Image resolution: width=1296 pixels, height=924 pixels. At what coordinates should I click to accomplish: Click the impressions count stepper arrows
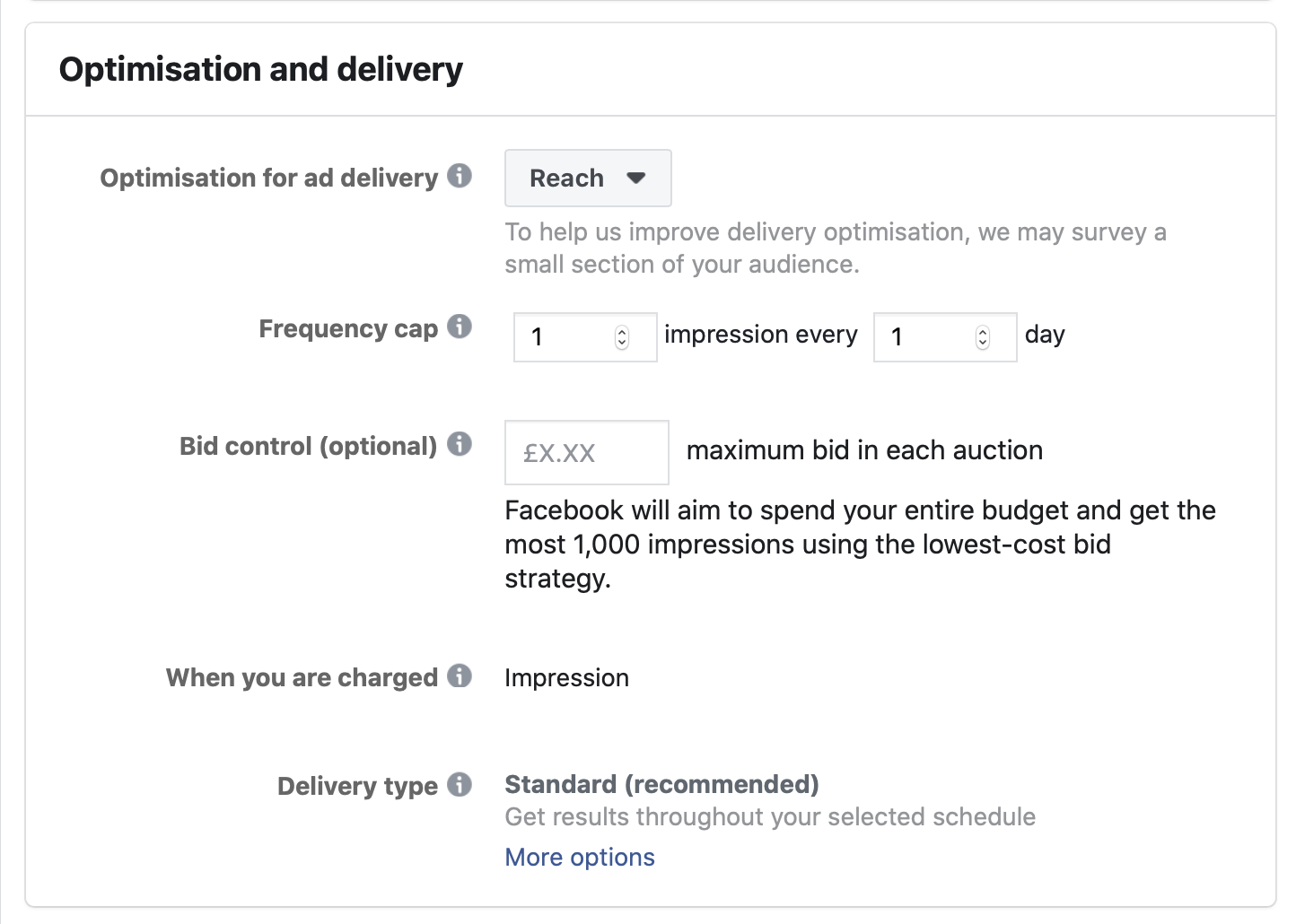coord(622,337)
